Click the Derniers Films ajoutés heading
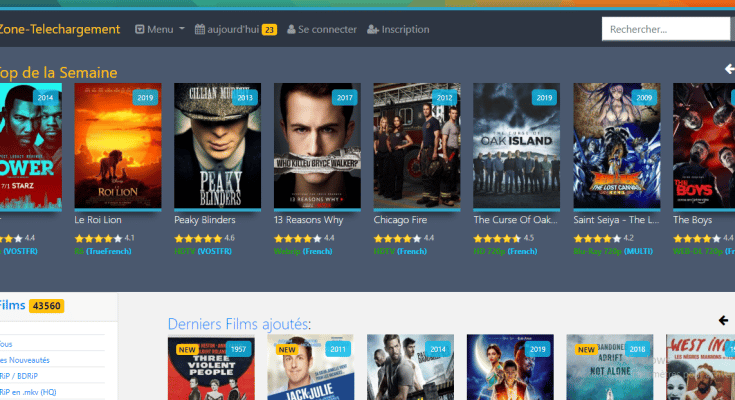Image resolution: width=735 pixels, height=400 pixels. coord(239,324)
